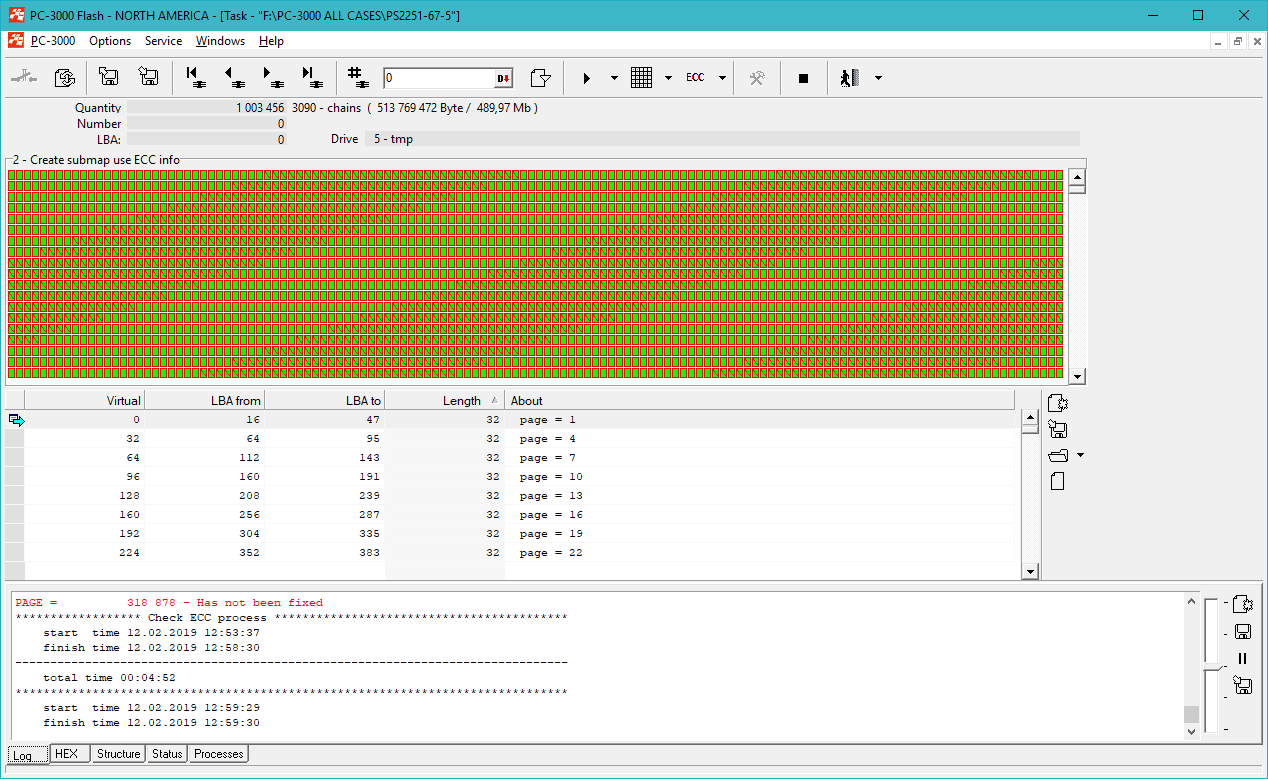
Task: Click save-with-arrow icon beside log panel
Action: (x=1242, y=685)
